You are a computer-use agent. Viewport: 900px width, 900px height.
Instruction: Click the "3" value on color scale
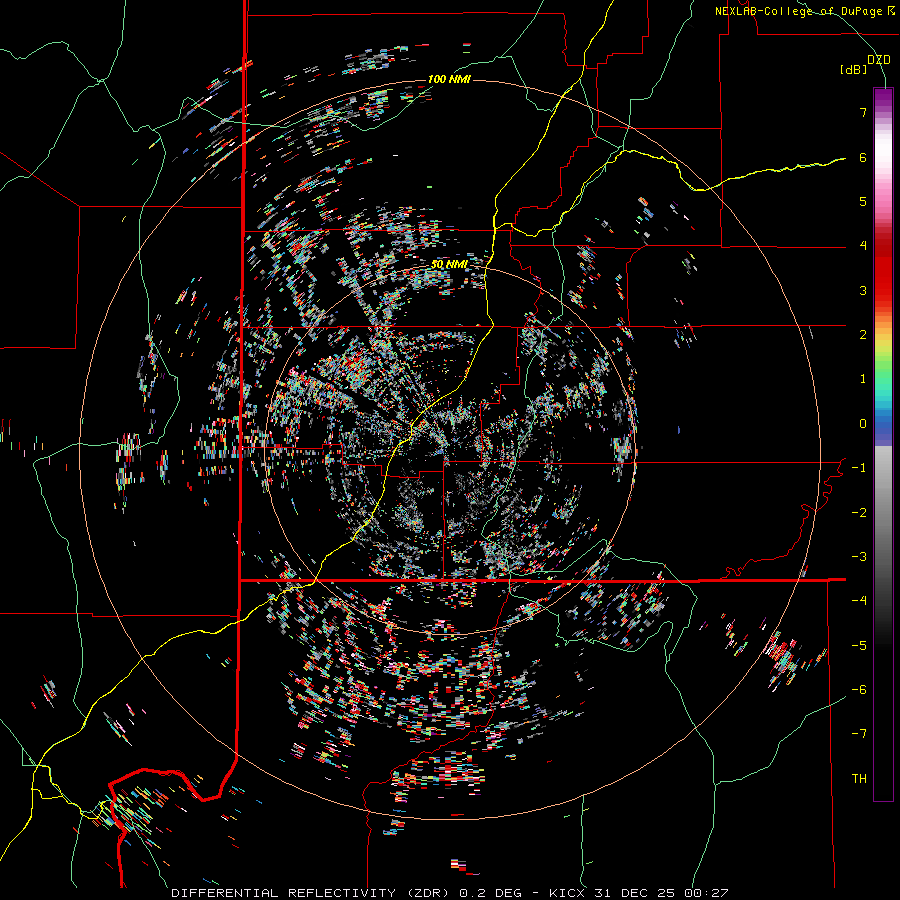pyautogui.click(x=863, y=290)
